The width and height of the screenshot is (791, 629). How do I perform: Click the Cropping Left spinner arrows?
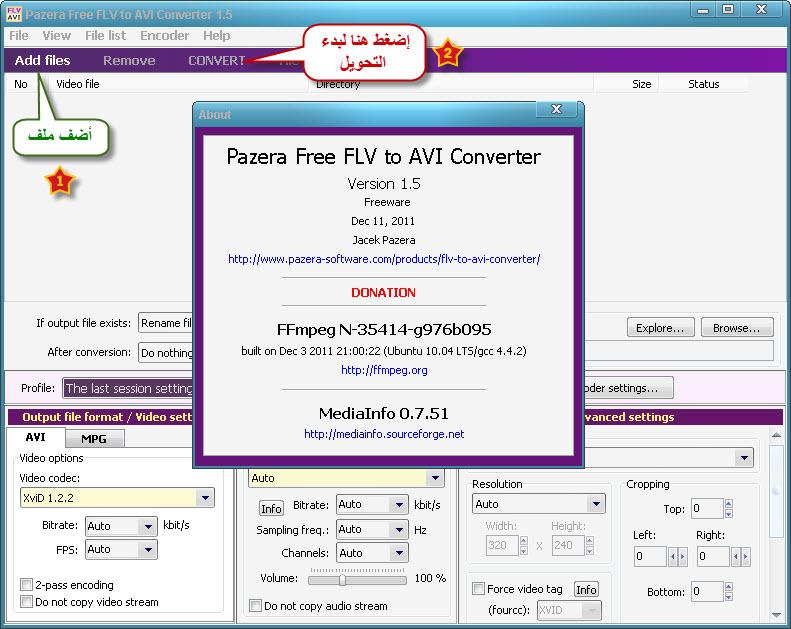(677, 556)
